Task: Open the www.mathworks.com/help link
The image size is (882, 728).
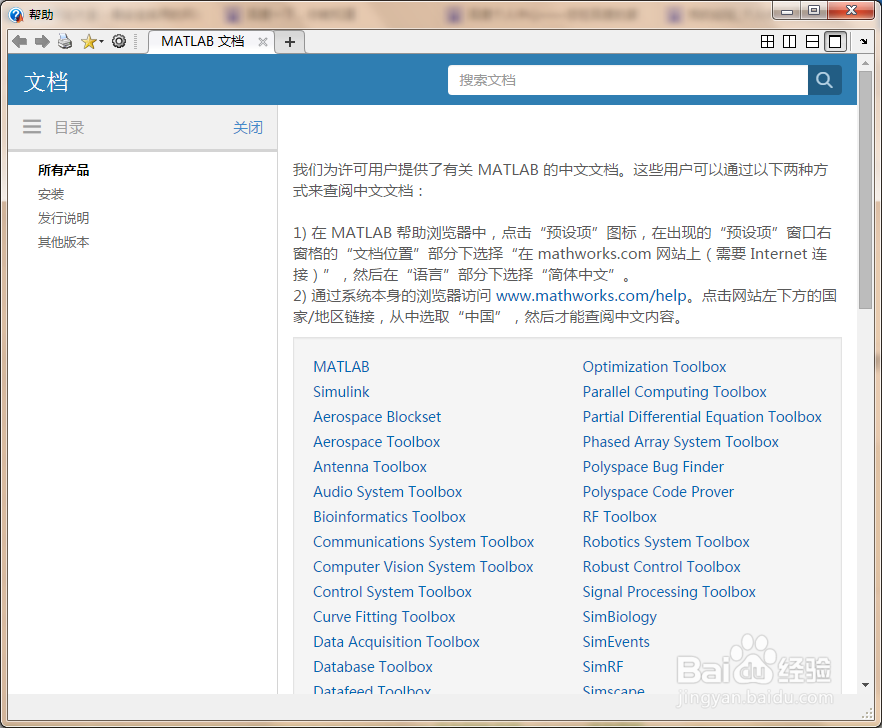Action: point(591,296)
